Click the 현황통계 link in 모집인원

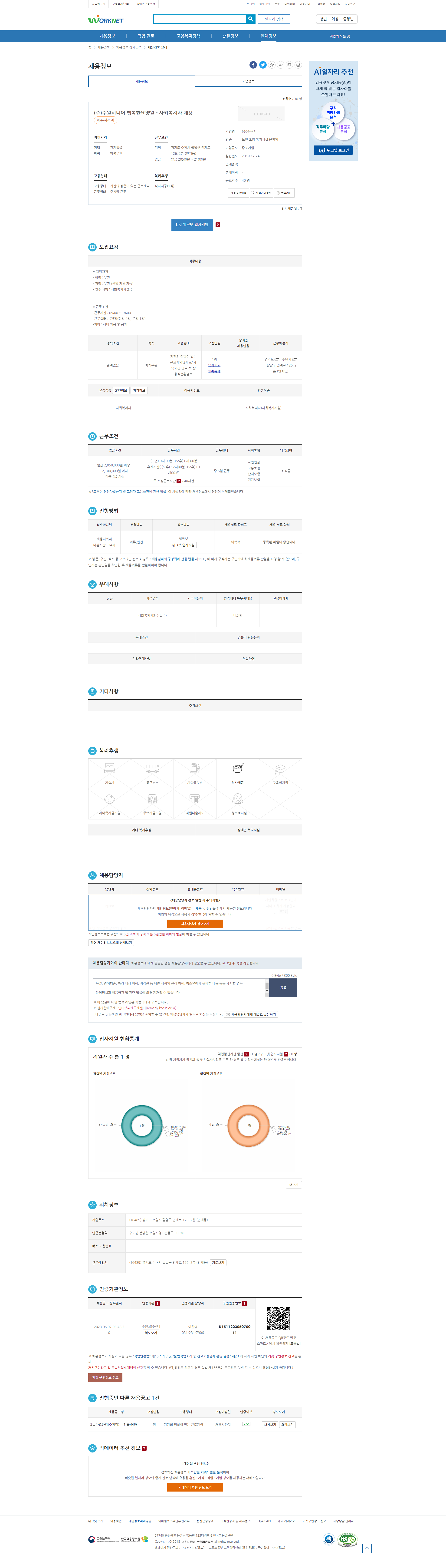pyautogui.click(x=214, y=371)
